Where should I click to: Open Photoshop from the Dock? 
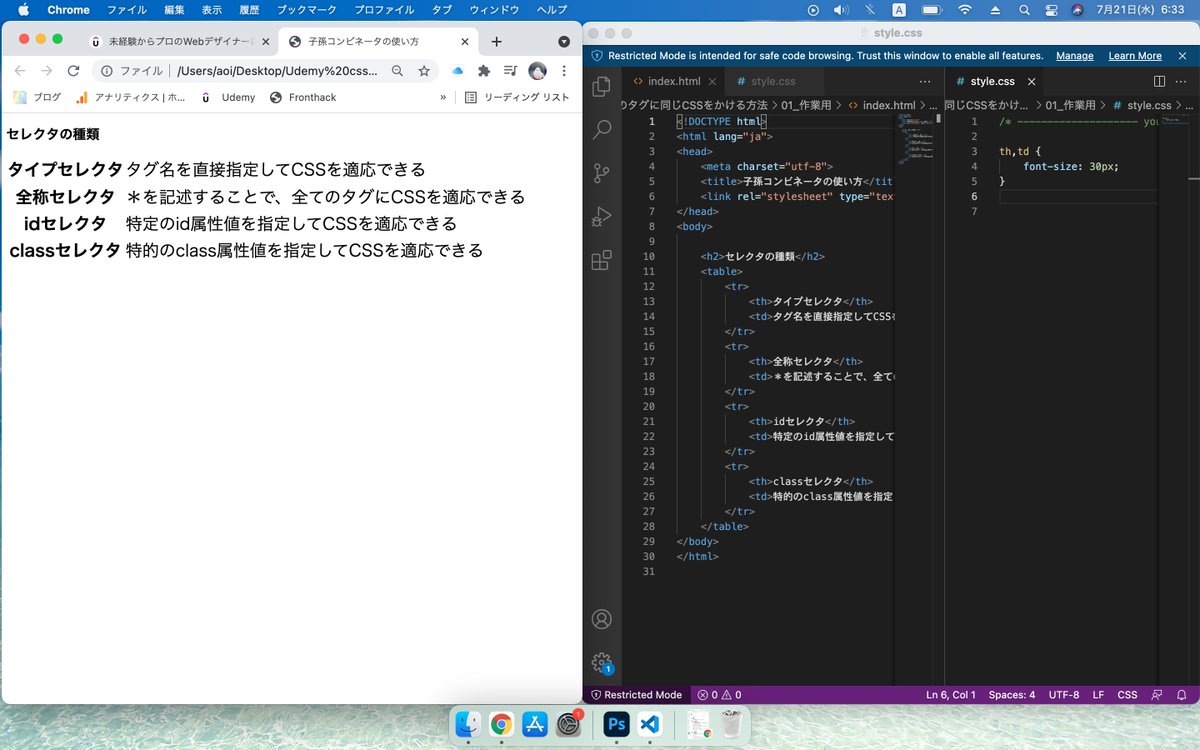pyautogui.click(x=615, y=723)
